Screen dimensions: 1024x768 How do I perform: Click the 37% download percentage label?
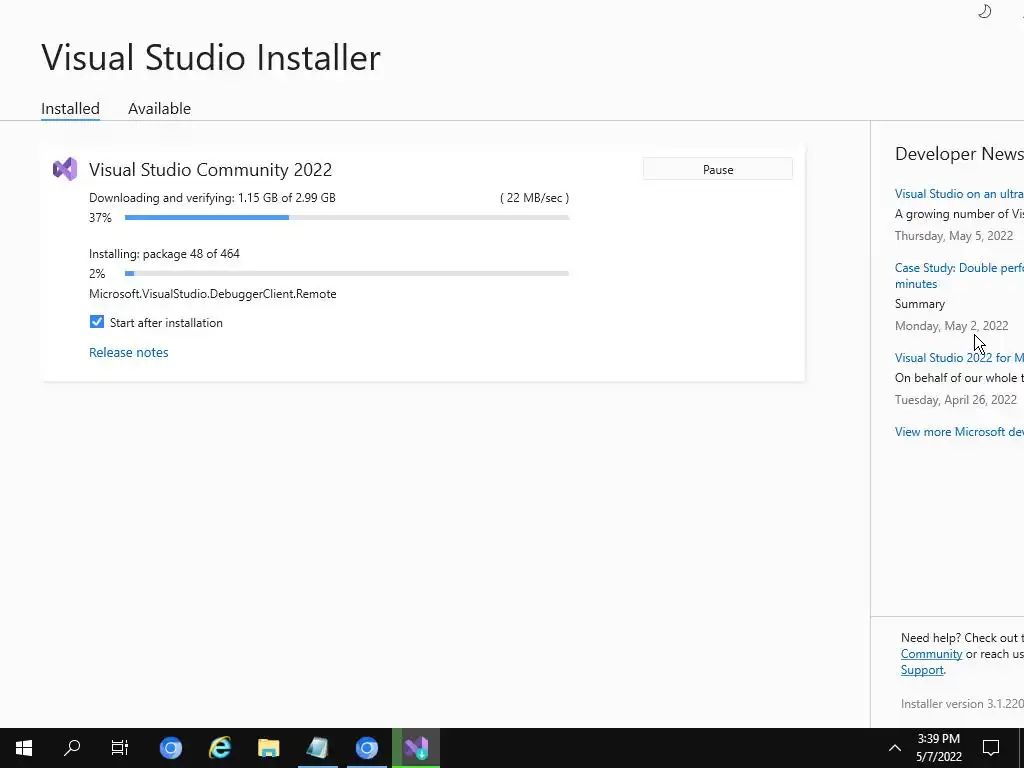click(101, 217)
